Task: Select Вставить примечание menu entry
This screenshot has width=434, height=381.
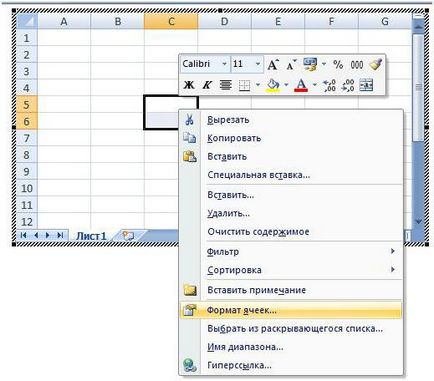Action: pos(291,290)
